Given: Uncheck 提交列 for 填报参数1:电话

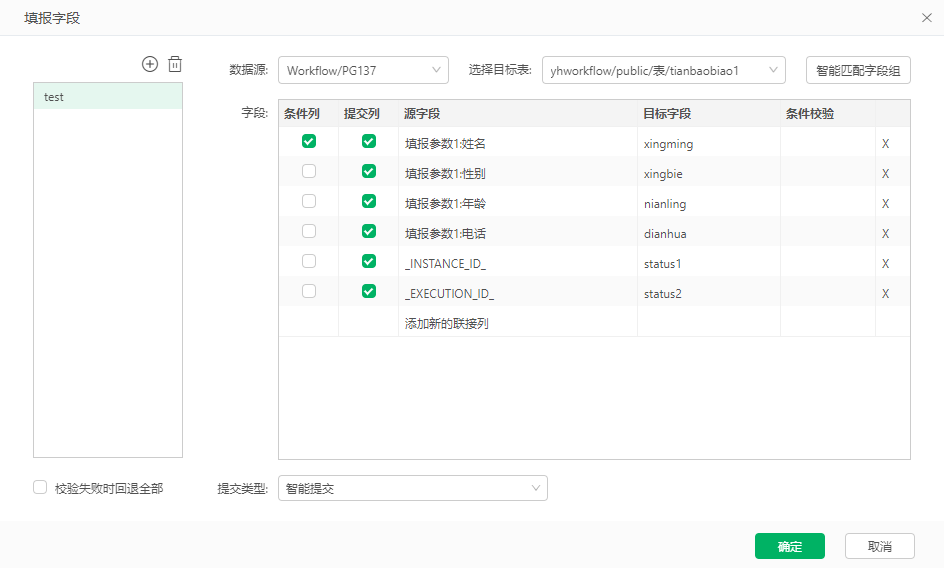Looking at the screenshot, I should coord(369,231).
